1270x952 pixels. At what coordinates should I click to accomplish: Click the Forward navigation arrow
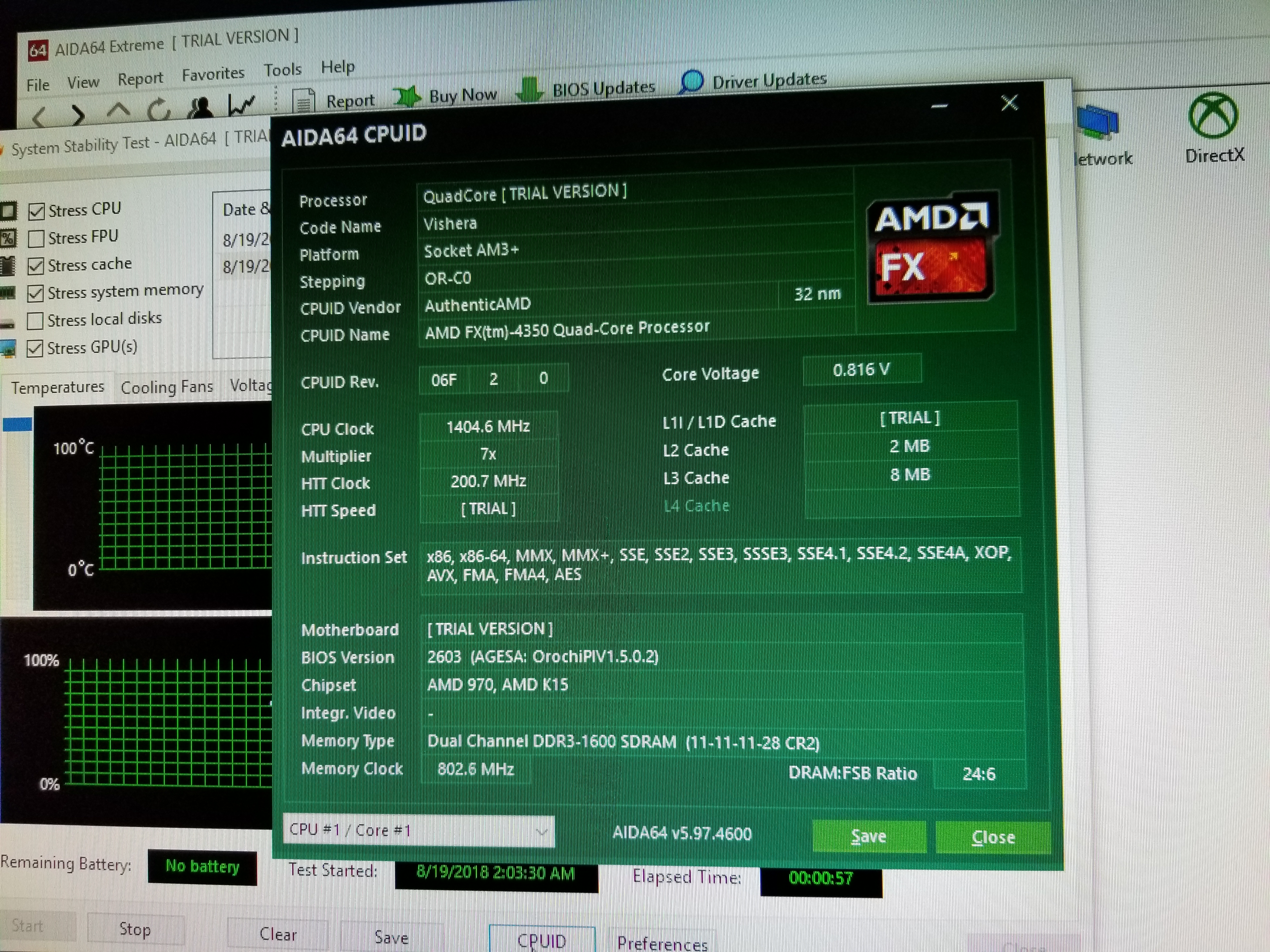pyautogui.click(x=78, y=115)
